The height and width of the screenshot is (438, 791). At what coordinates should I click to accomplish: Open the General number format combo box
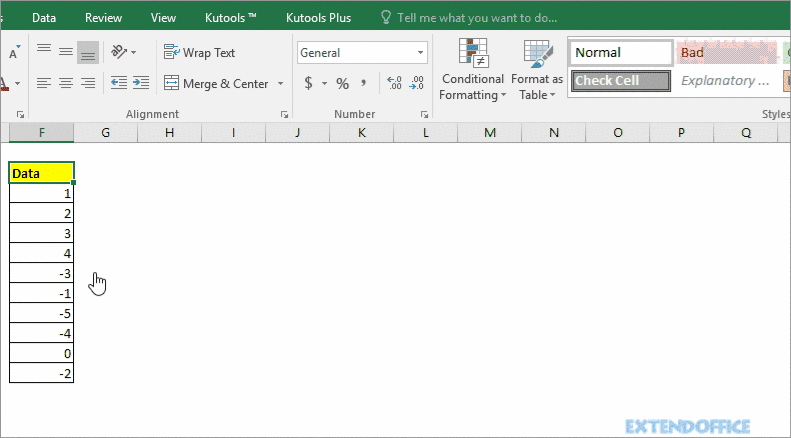[x=362, y=52]
